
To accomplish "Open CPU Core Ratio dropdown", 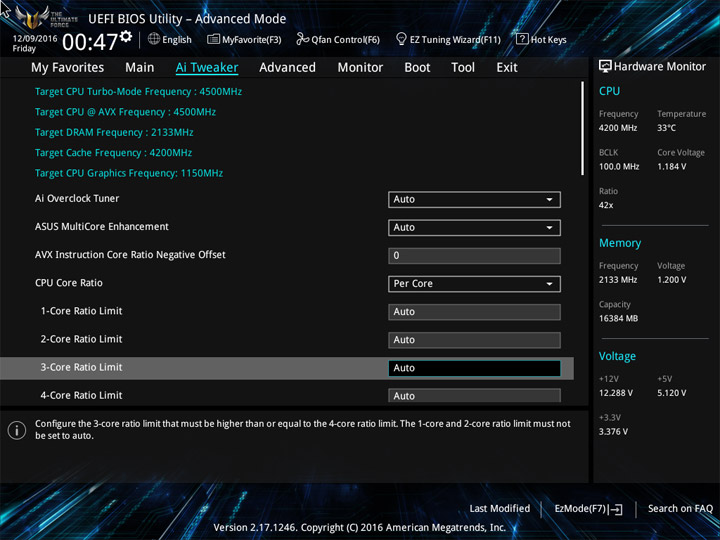I will [x=474, y=283].
